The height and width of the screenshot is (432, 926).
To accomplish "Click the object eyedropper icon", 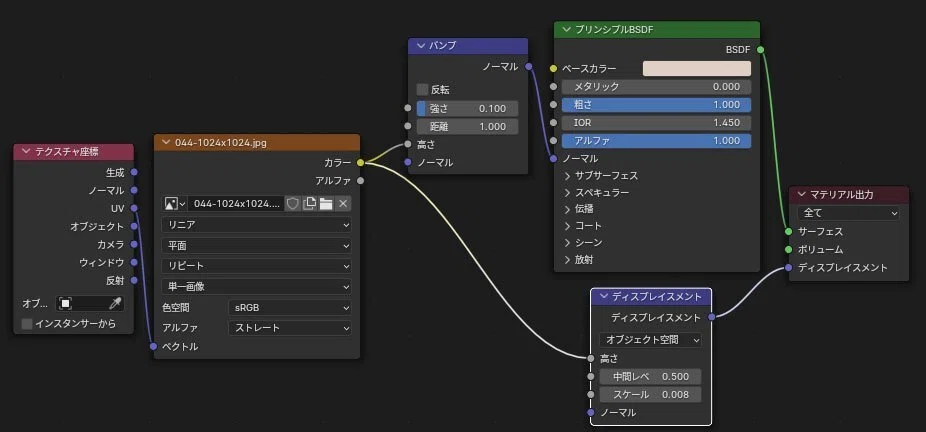I will [115, 303].
